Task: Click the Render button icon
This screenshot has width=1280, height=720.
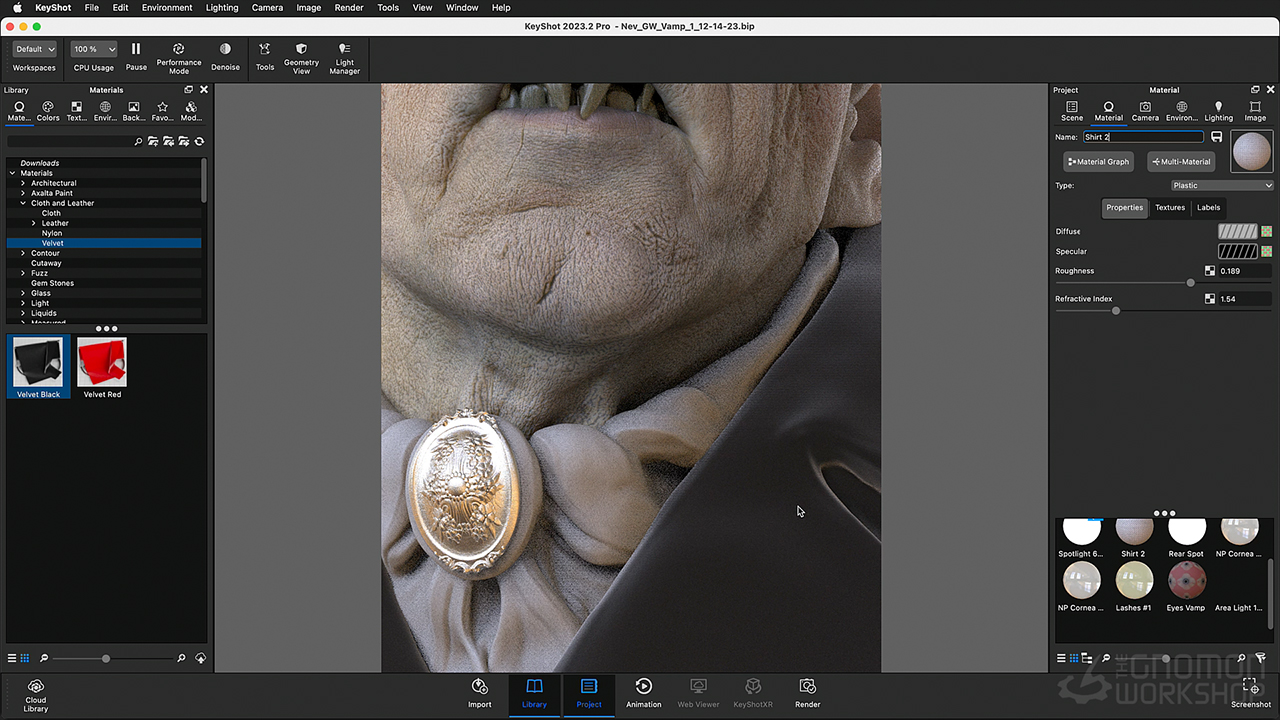Action: pos(807,686)
